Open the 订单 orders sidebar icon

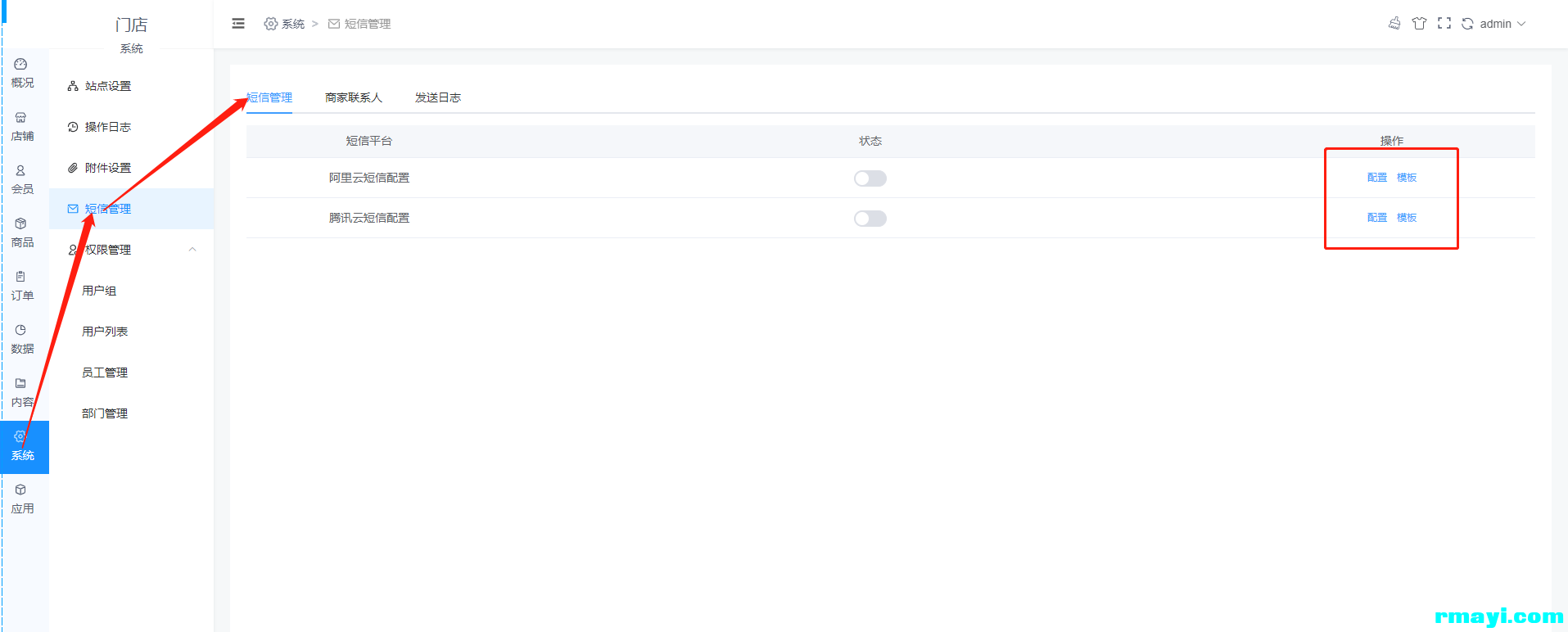coord(22,286)
